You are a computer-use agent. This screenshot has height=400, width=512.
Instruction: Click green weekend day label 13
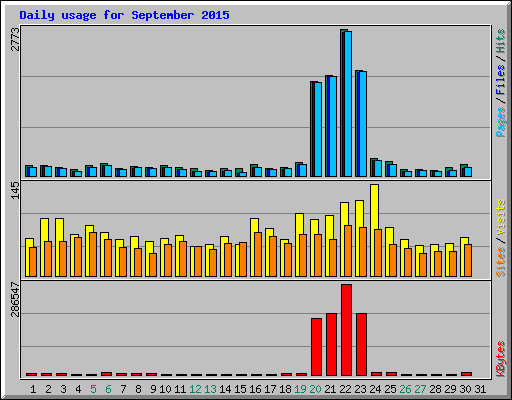(x=210, y=389)
